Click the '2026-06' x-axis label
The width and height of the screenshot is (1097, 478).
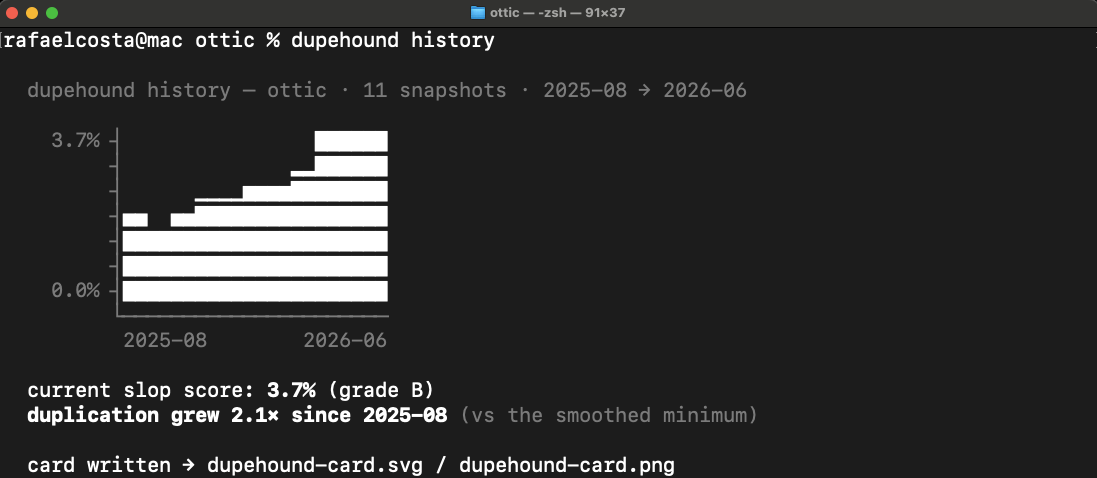pos(345,340)
